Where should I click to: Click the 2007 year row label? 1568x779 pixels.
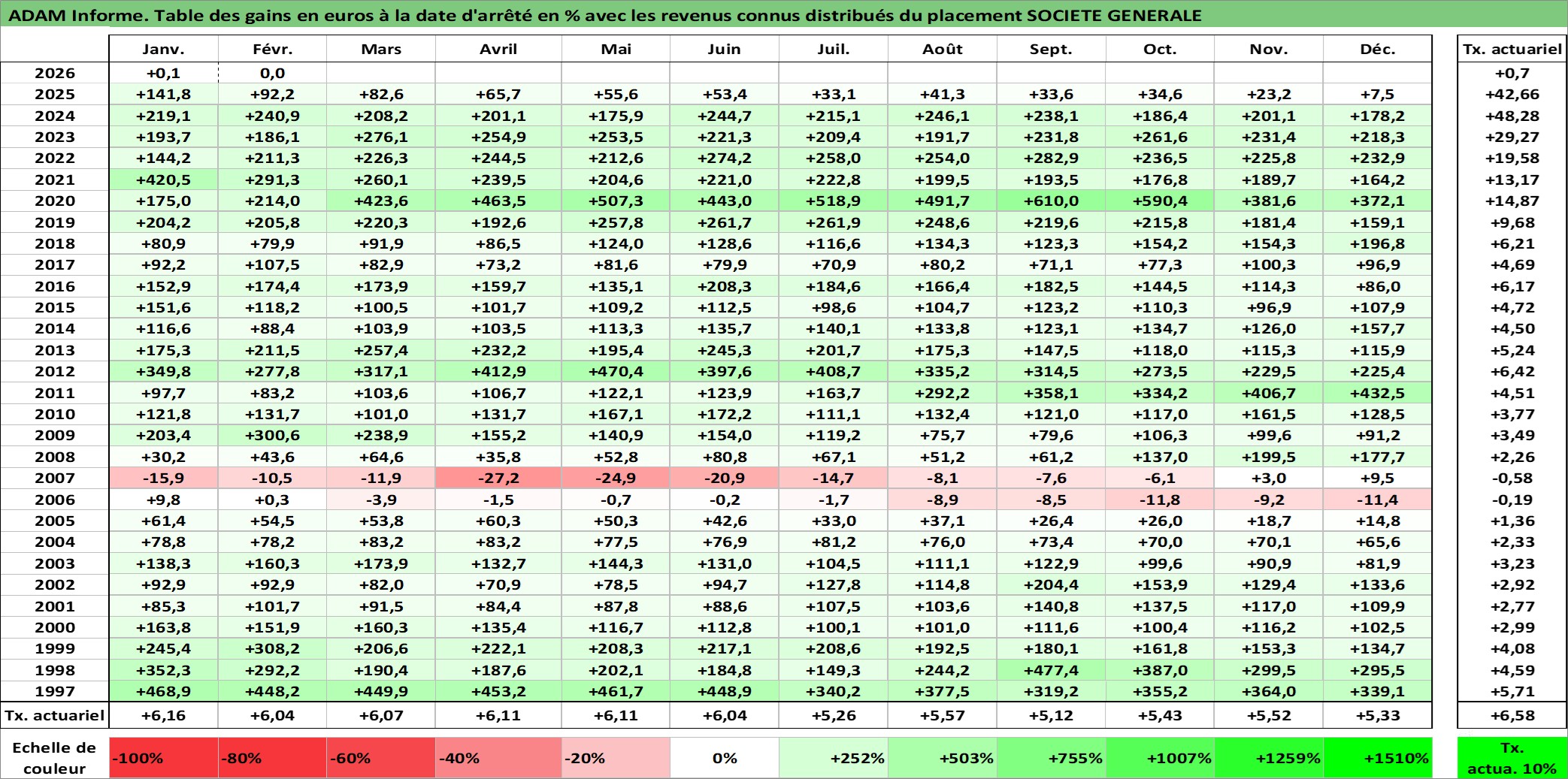click(x=55, y=478)
